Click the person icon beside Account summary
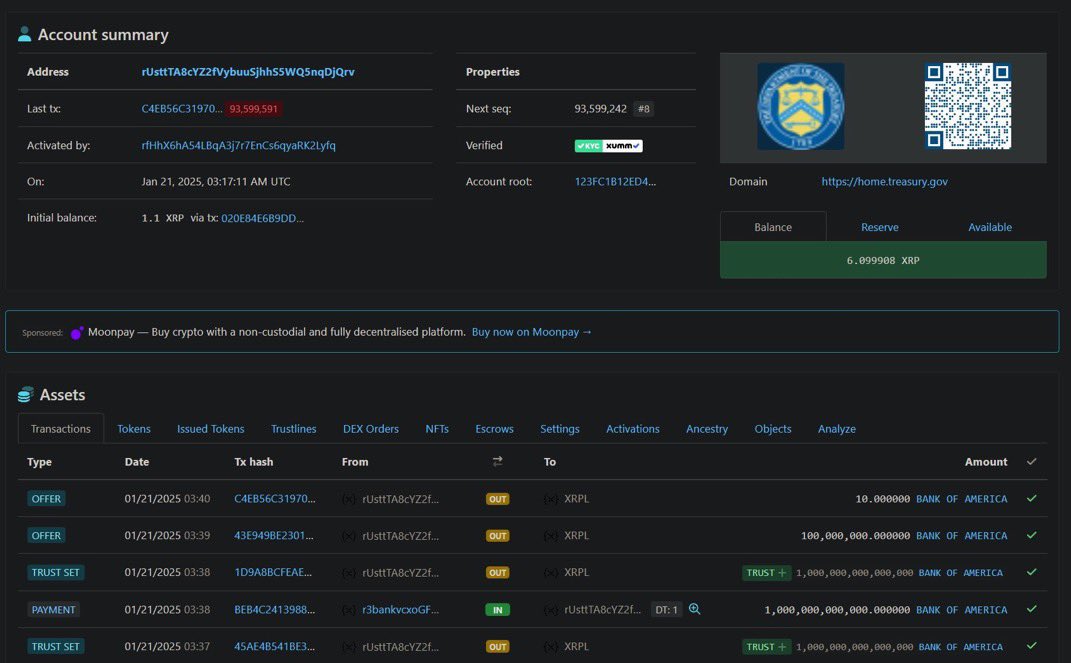Image resolution: width=1071 pixels, height=663 pixels. [22, 32]
